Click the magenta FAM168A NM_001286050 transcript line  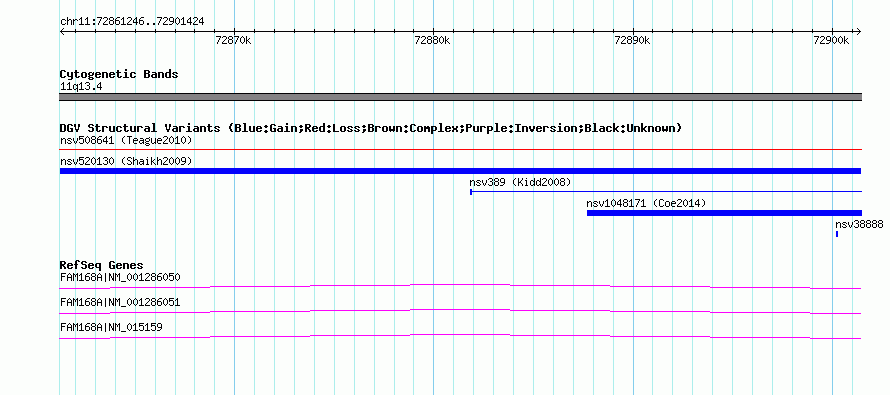[x=460, y=287]
